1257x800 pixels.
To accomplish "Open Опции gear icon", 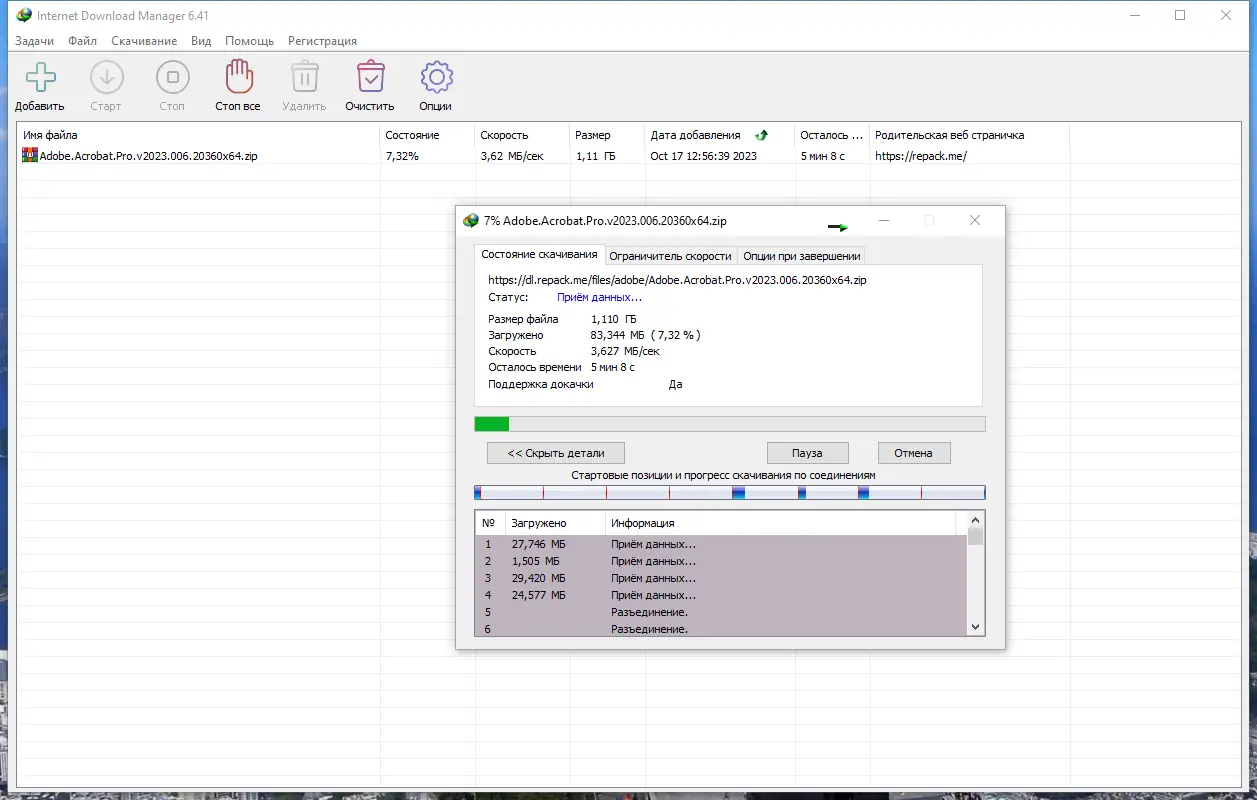I will pyautogui.click(x=436, y=77).
